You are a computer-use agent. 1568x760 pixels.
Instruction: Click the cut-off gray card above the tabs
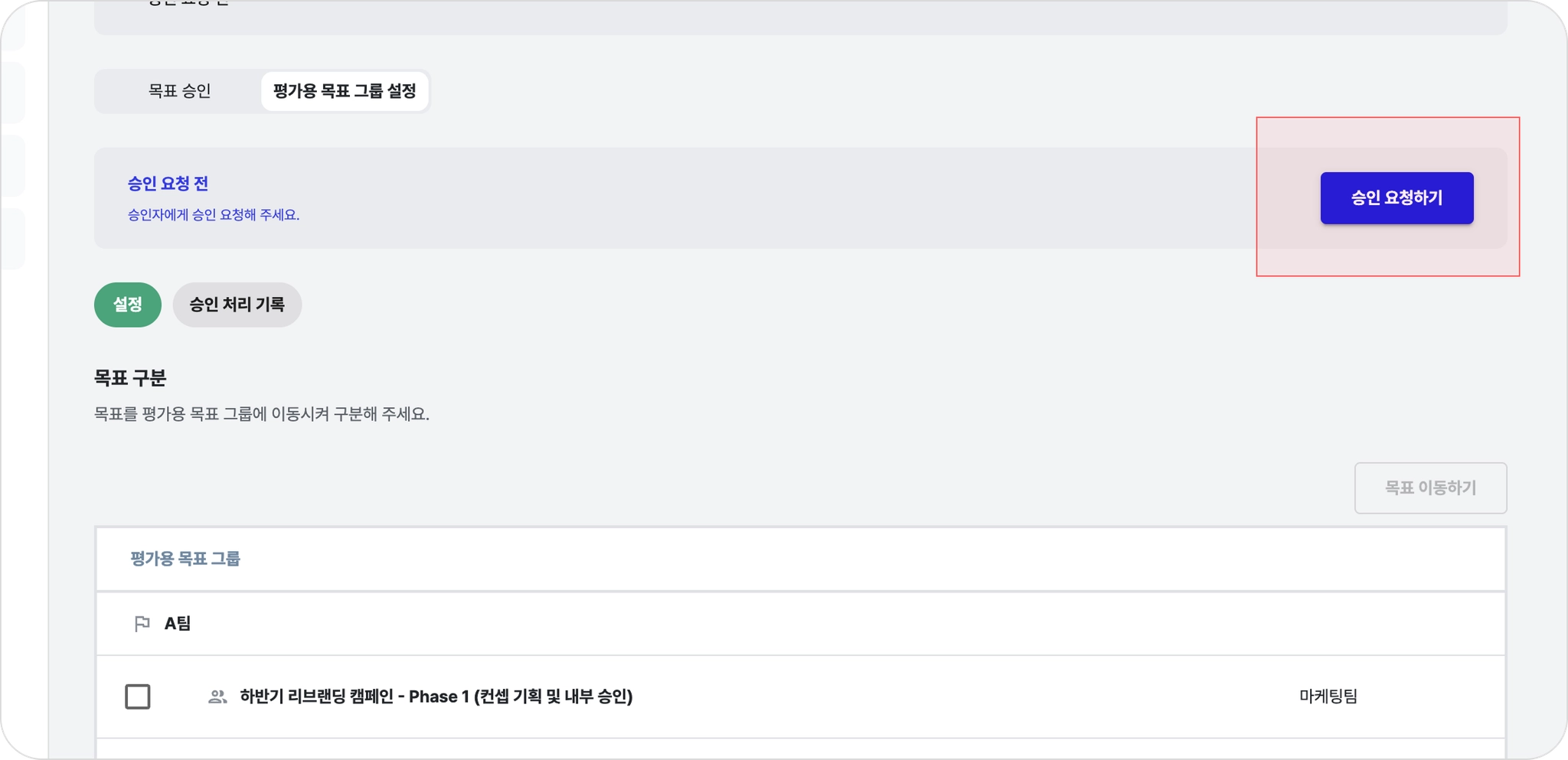(x=800, y=17)
